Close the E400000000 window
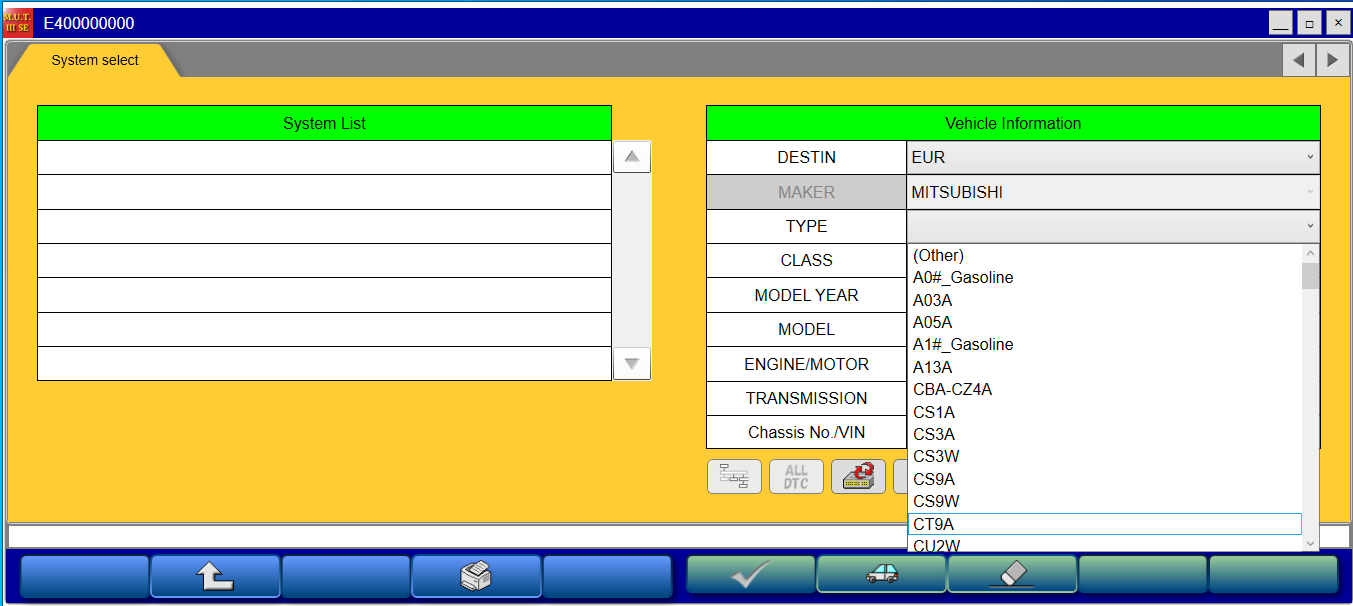Image resolution: width=1353 pixels, height=606 pixels. coord(1337,23)
